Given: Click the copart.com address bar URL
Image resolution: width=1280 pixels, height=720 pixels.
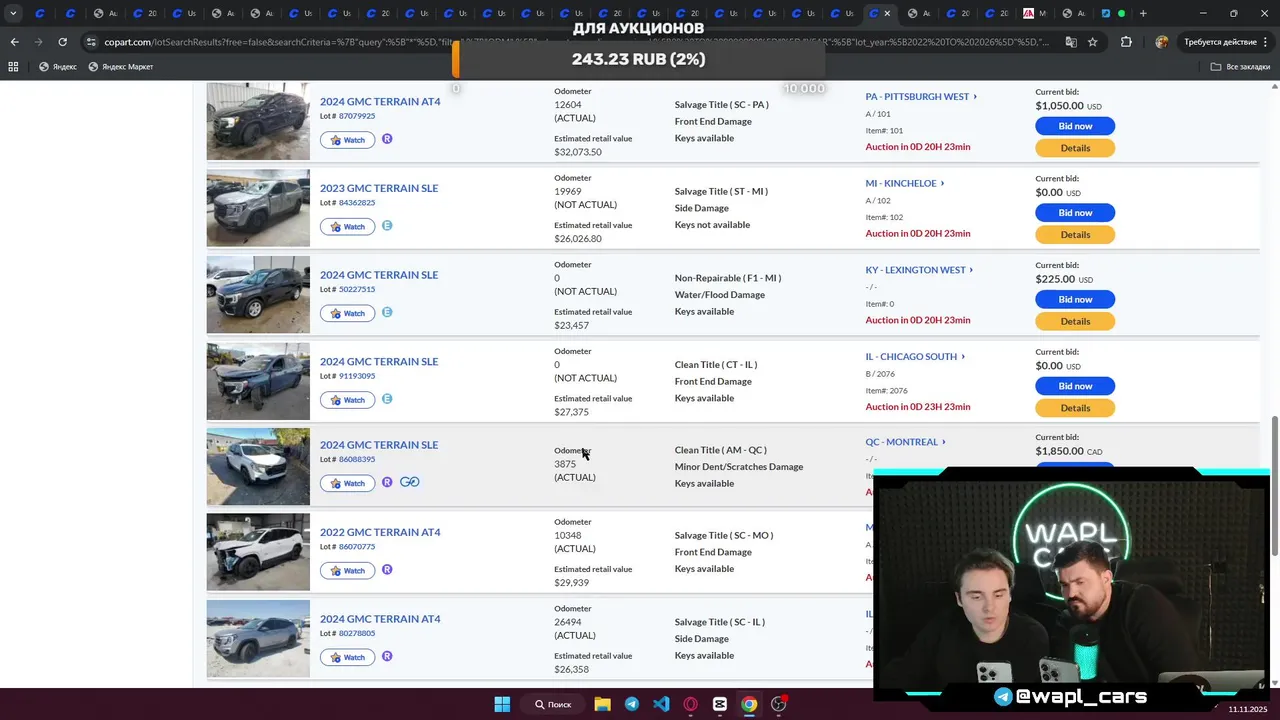Looking at the screenshot, I should [x=577, y=42].
